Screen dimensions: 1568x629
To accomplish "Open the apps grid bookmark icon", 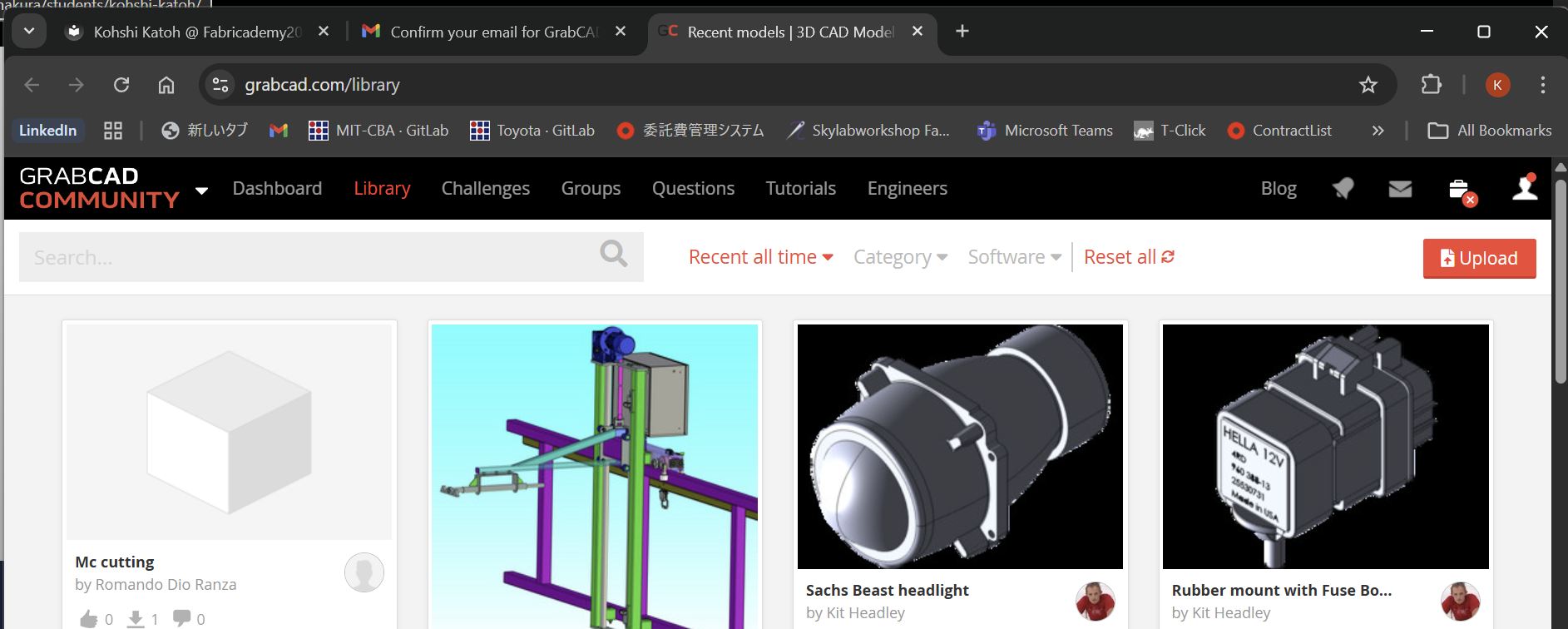I will click(113, 131).
